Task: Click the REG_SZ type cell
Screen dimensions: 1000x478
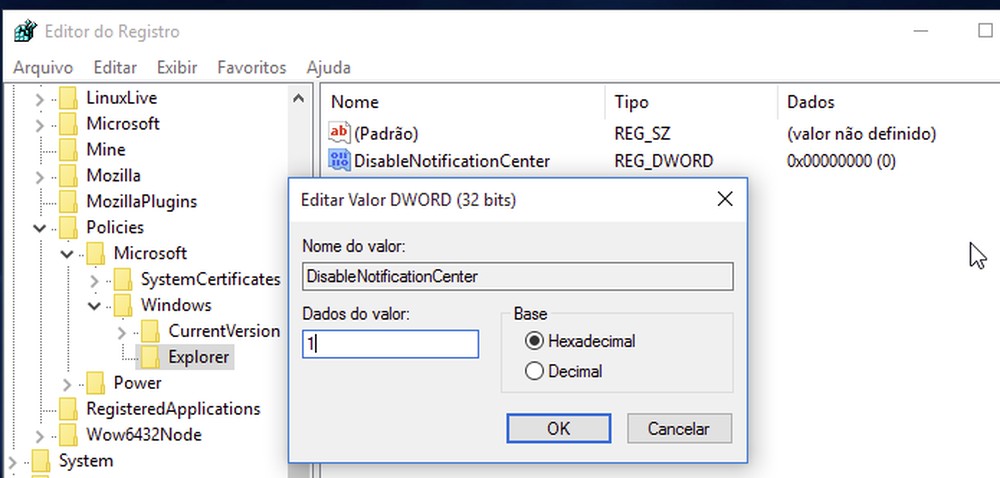Action: [642, 134]
